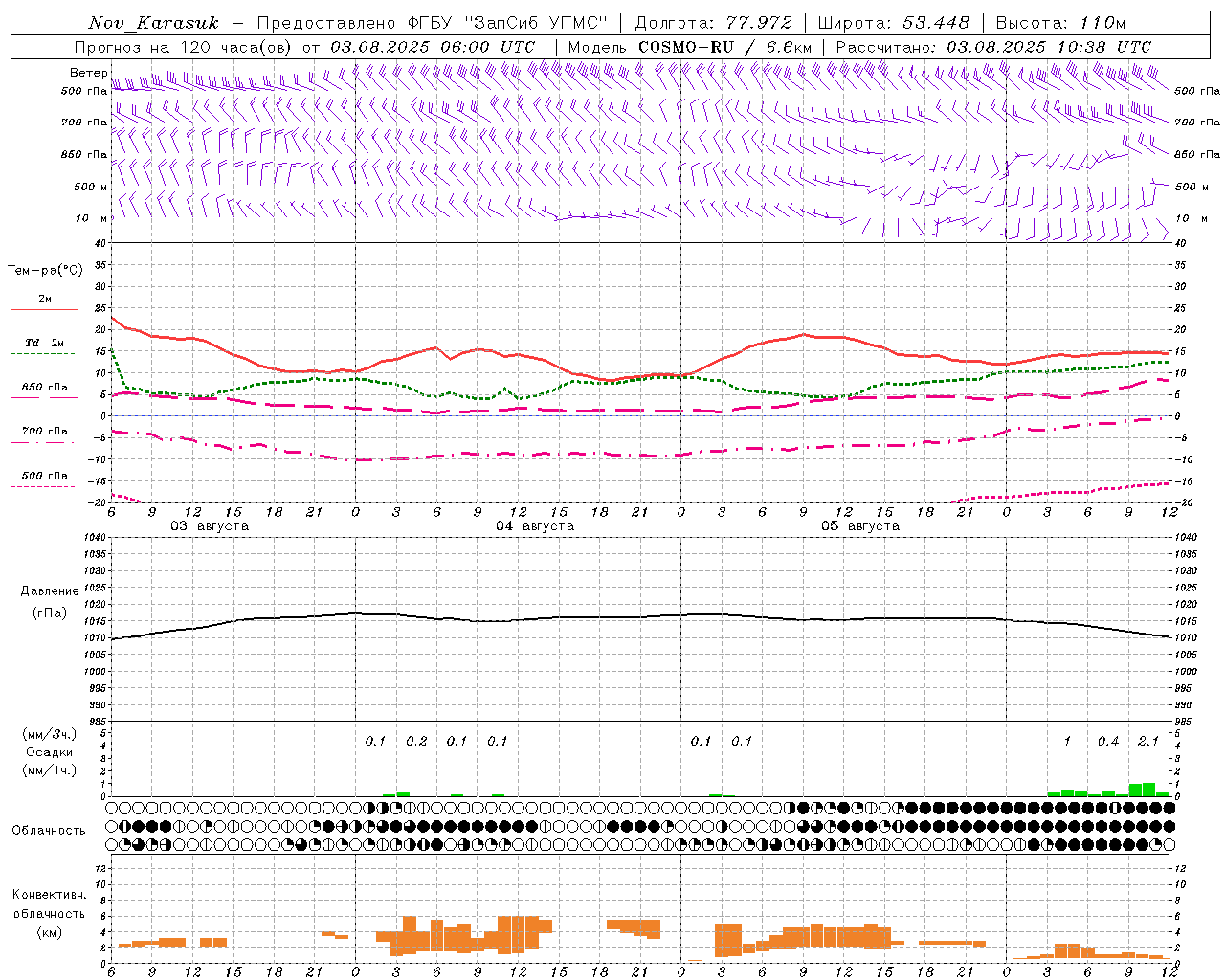The image size is (1225, 980).
Task: Click the '0.4' precipitation amount value
Action: tap(1108, 742)
